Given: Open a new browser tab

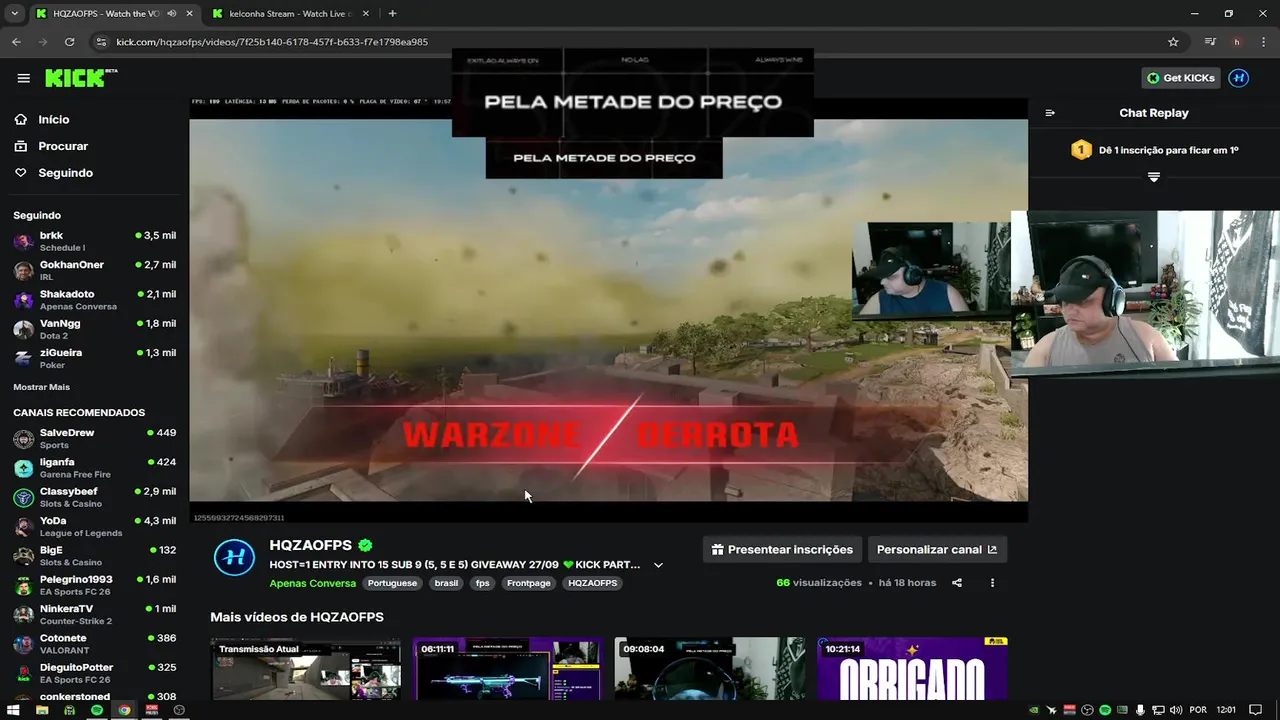Looking at the screenshot, I should 392,14.
